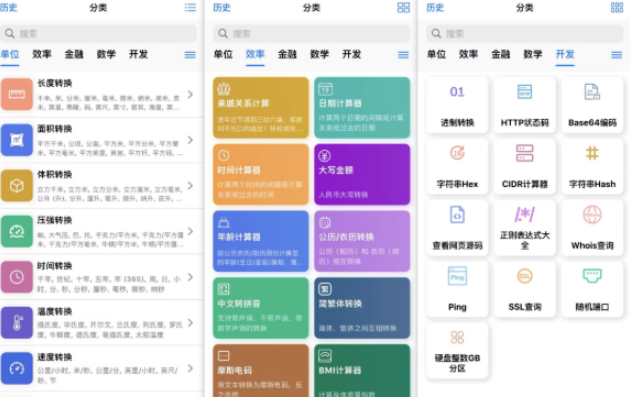
Task: Select 金融 tab in middle panel
Action: (x=288, y=54)
